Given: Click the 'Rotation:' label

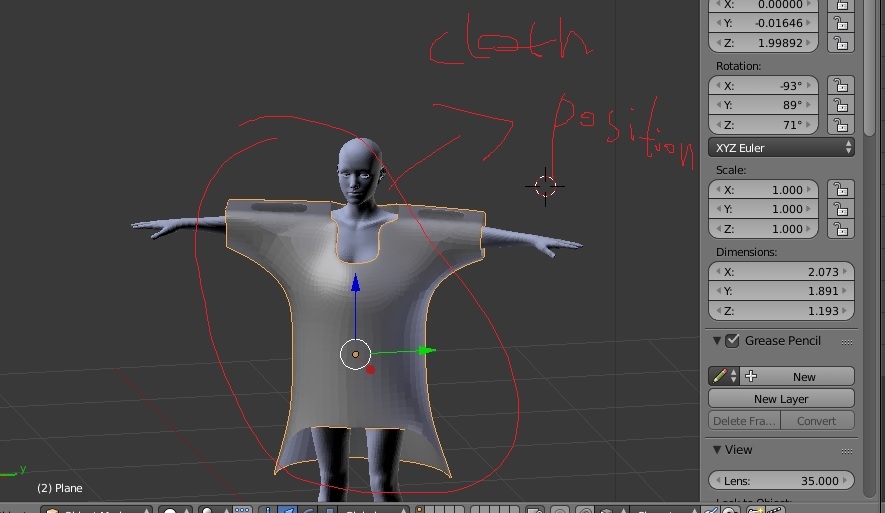Looking at the screenshot, I should [738, 66].
